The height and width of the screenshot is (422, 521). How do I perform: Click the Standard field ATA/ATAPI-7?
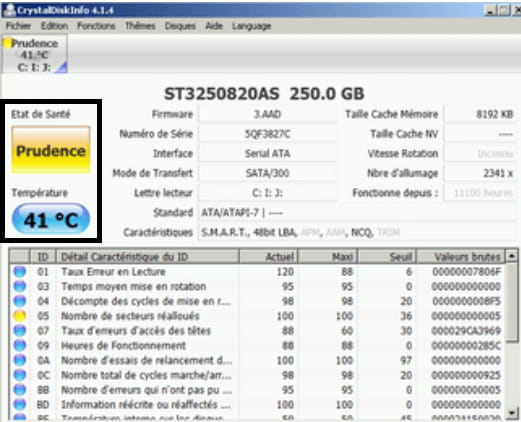point(357,212)
